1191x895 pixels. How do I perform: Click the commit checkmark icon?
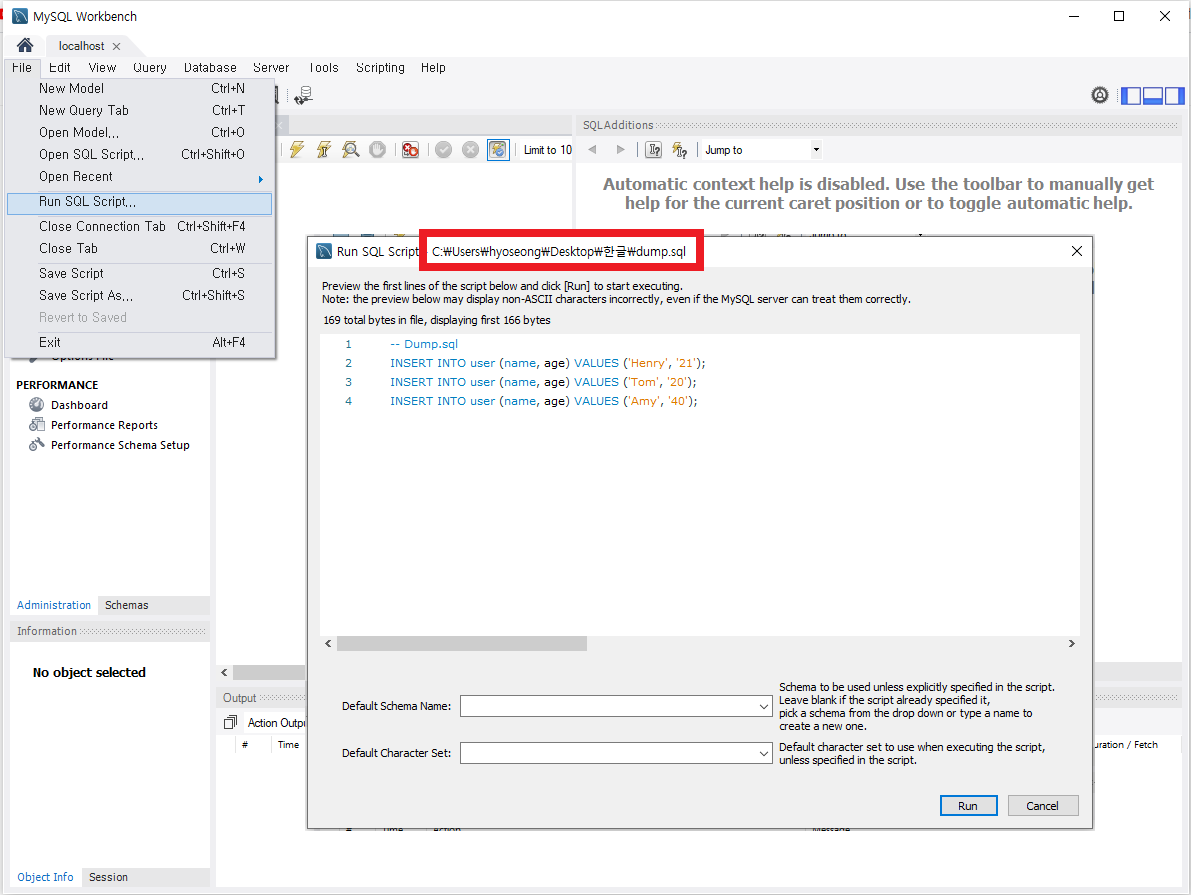coord(444,150)
